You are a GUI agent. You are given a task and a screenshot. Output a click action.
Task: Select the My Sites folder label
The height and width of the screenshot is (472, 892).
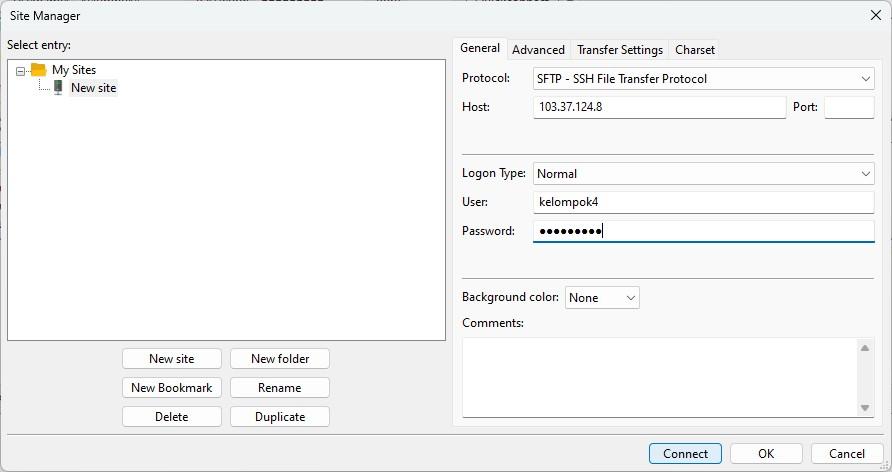(74, 69)
